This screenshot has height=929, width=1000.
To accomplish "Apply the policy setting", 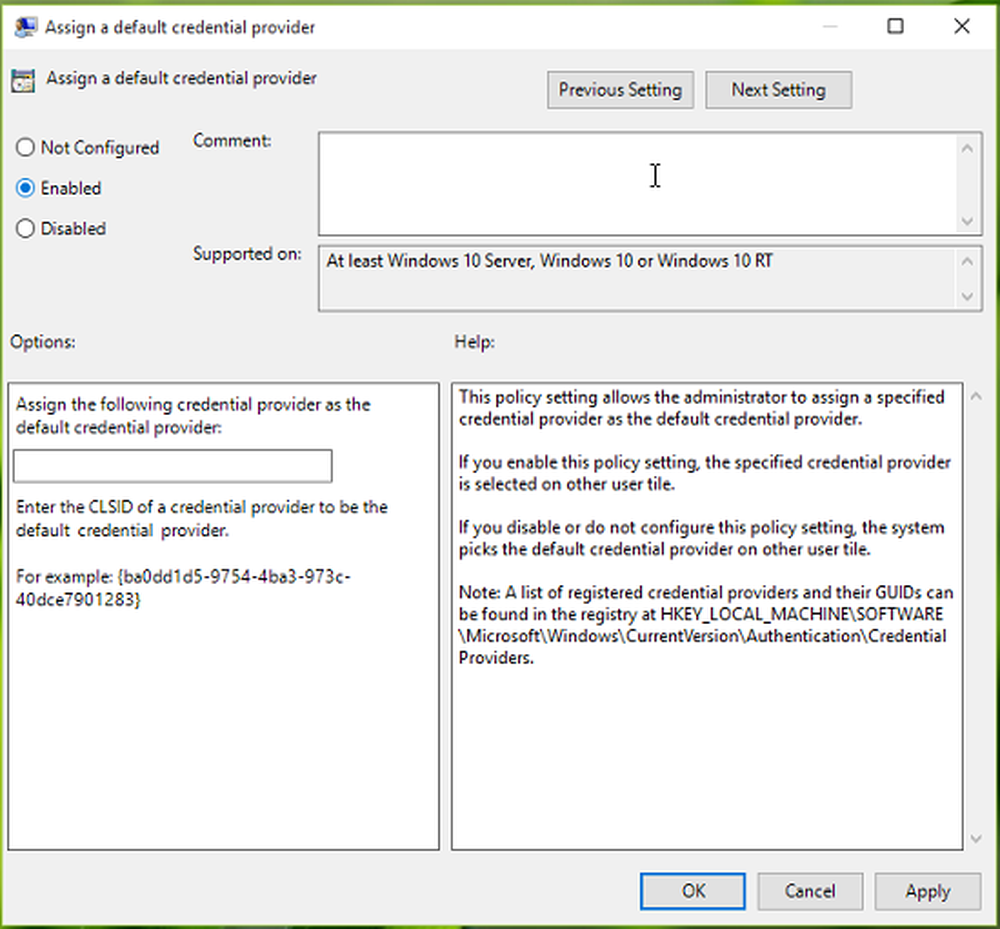I will click(927, 891).
